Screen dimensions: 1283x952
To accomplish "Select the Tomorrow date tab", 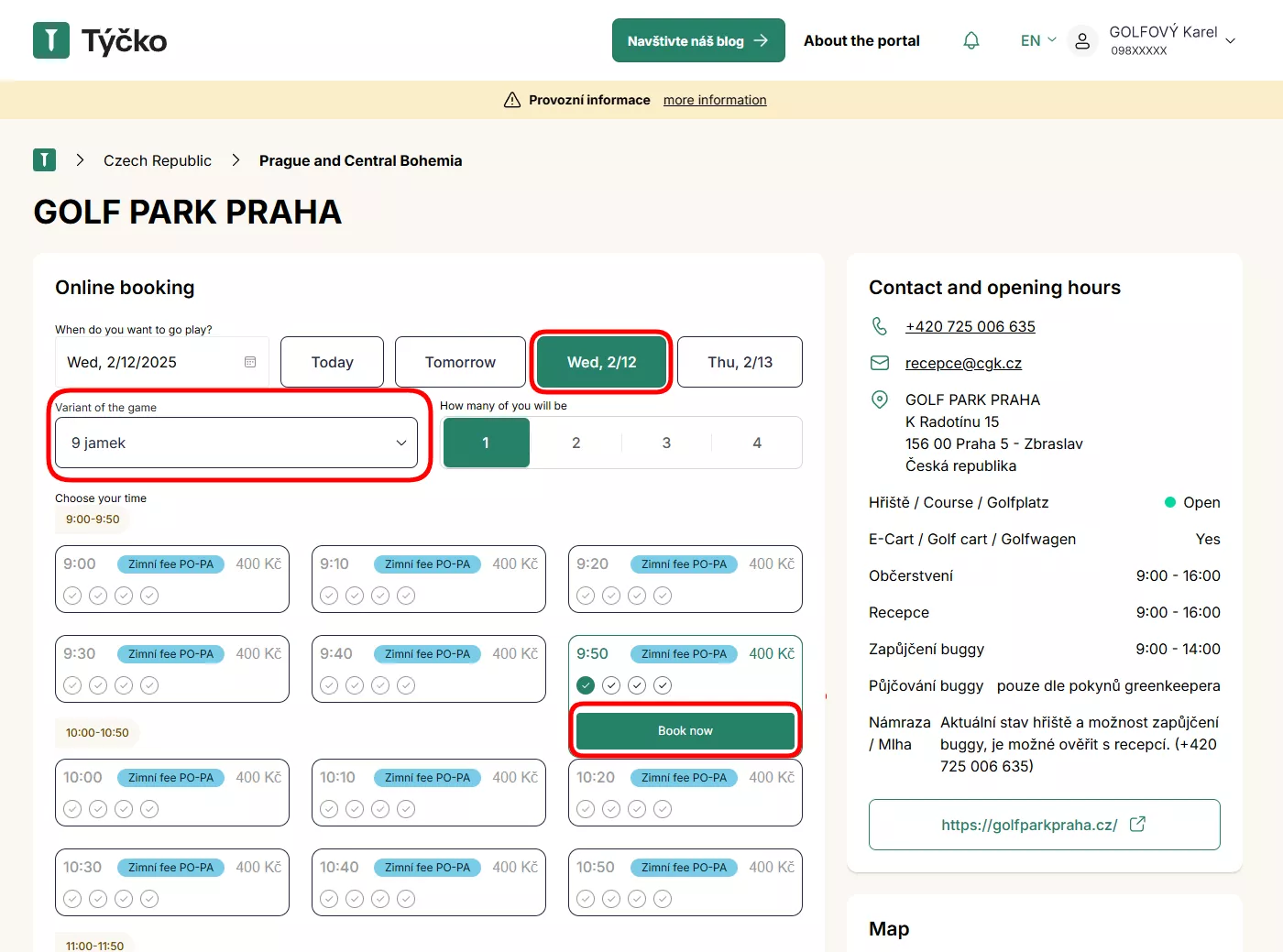I will point(460,362).
